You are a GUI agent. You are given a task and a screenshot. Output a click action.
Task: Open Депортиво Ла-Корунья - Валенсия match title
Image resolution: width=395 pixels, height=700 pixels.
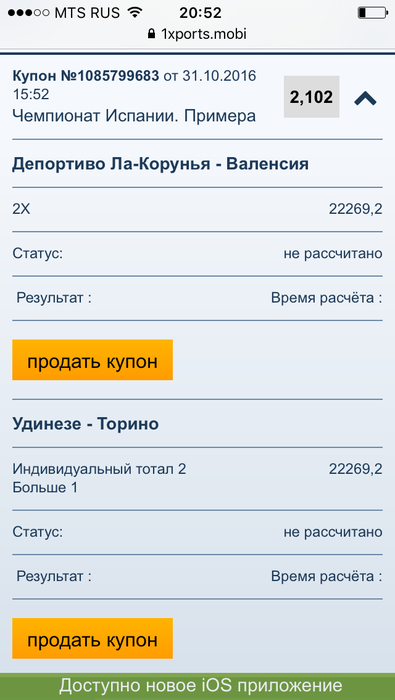click(x=160, y=164)
